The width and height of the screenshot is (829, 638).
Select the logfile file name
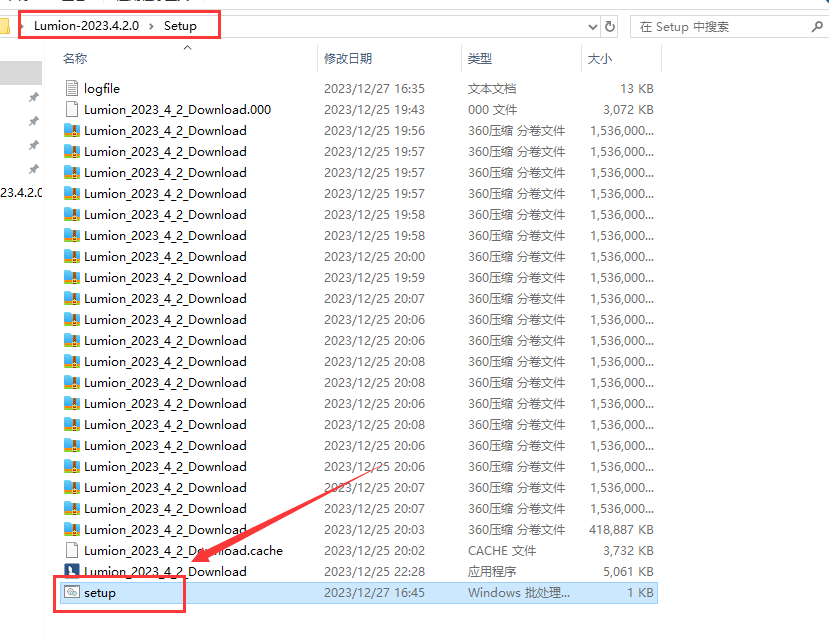102,89
